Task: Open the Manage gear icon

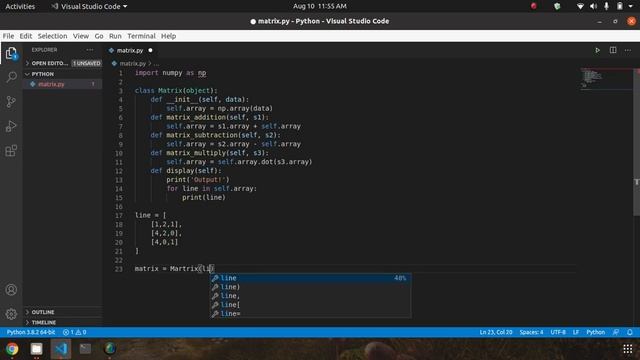Action: point(11,314)
